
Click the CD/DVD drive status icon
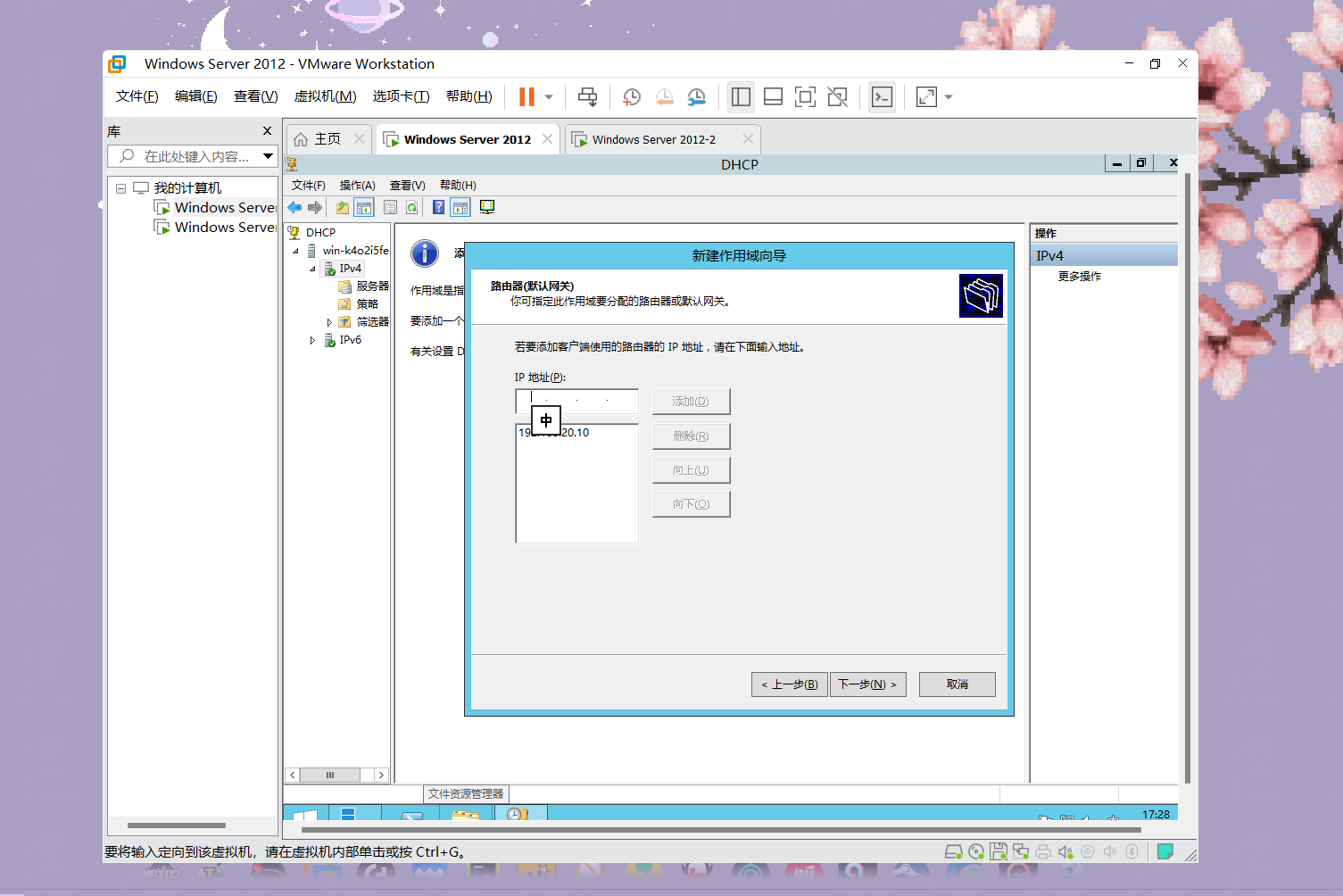coord(976,852)
